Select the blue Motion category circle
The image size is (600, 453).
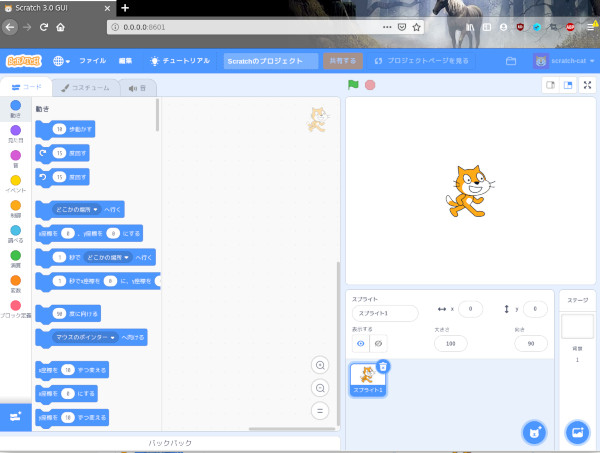pyautogui.click(x=15, y=105)
